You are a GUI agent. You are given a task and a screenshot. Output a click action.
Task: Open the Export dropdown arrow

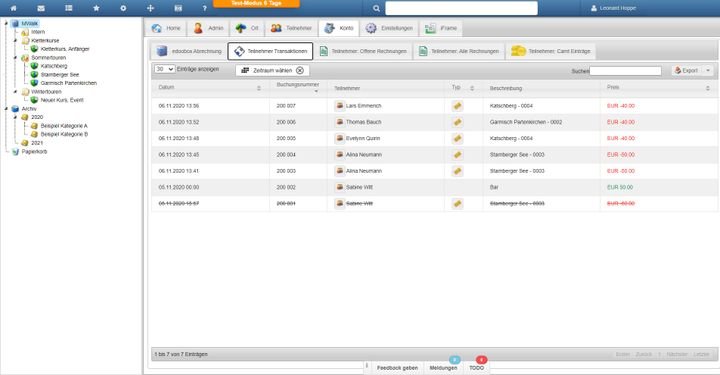[708, 71]
